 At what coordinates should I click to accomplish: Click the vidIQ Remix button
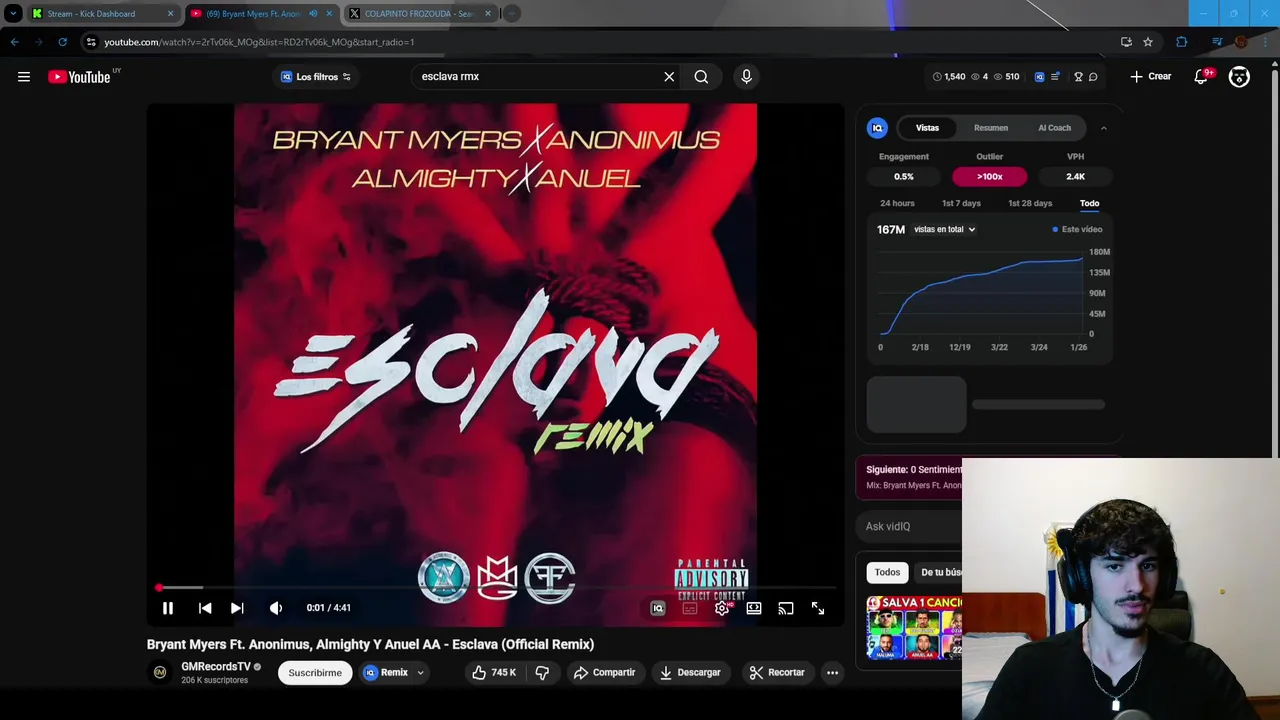tap(386, 673)
